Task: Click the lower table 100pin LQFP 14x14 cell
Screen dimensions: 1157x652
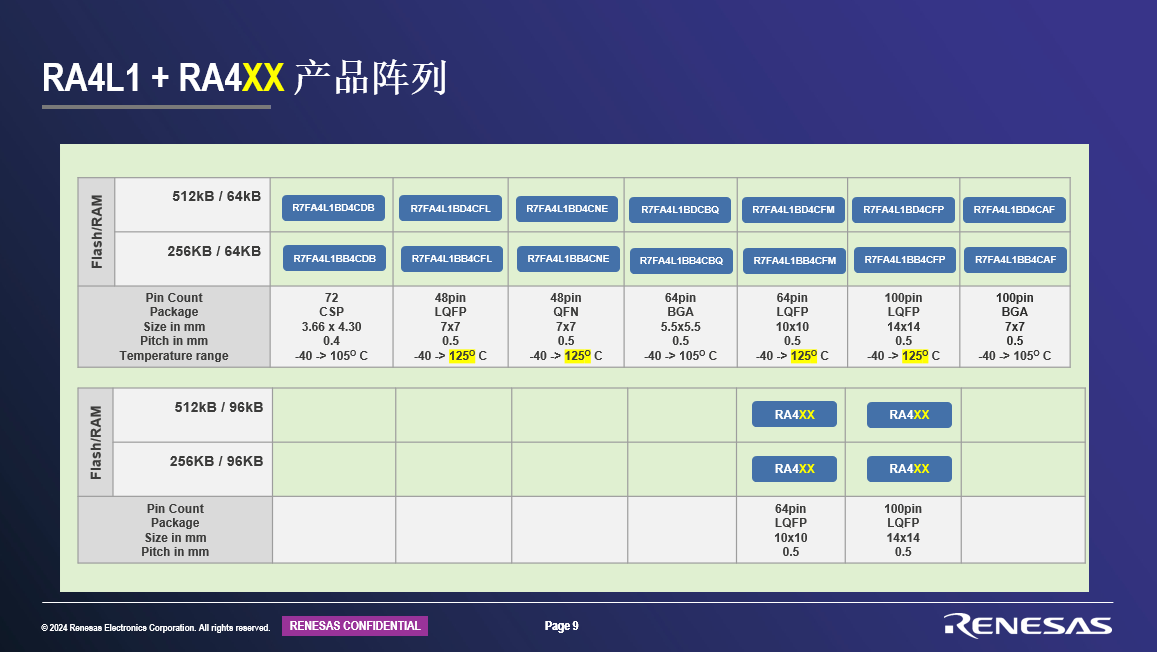Action: point(903,530)
